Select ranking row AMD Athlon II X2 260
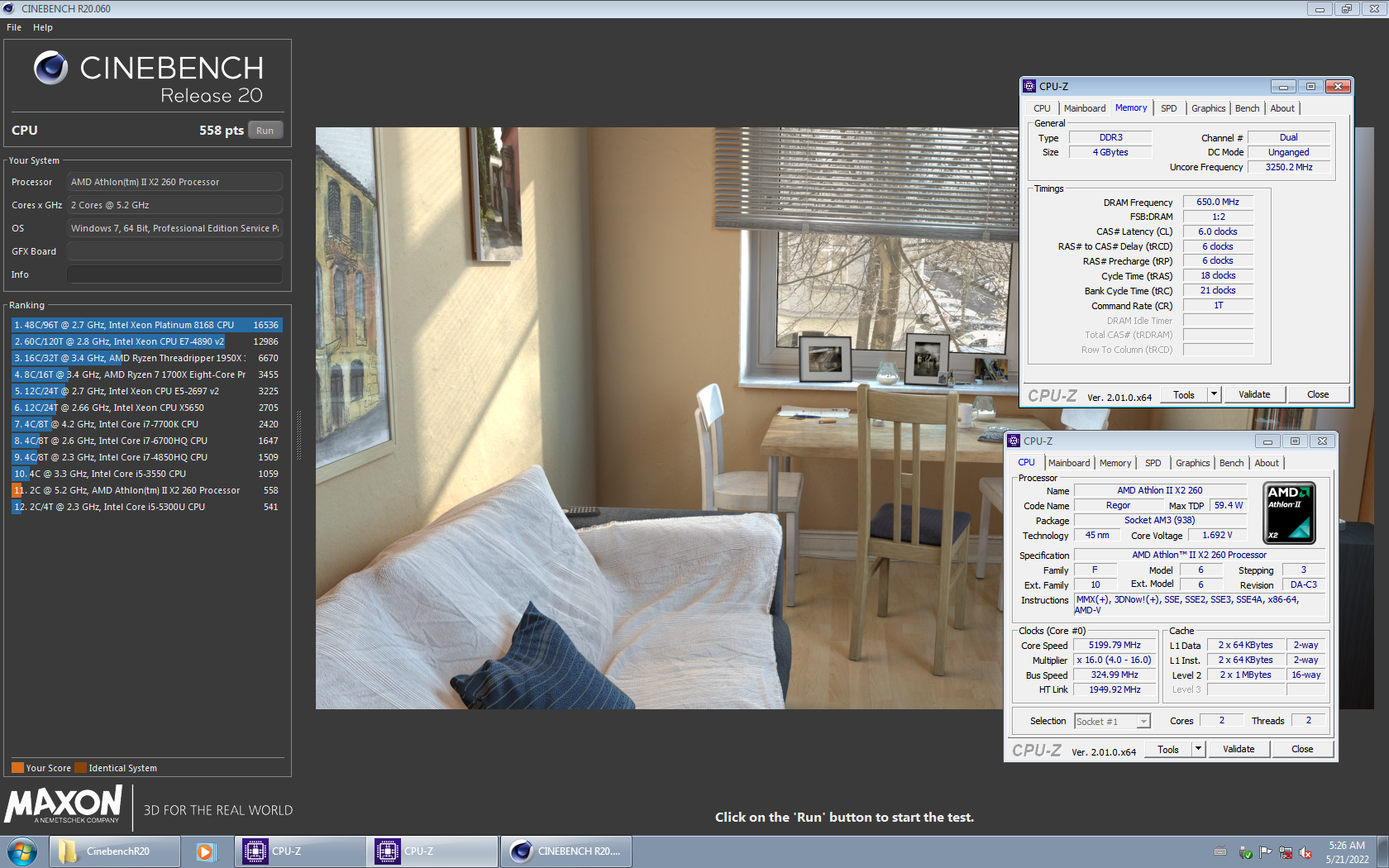 (146, 490)
